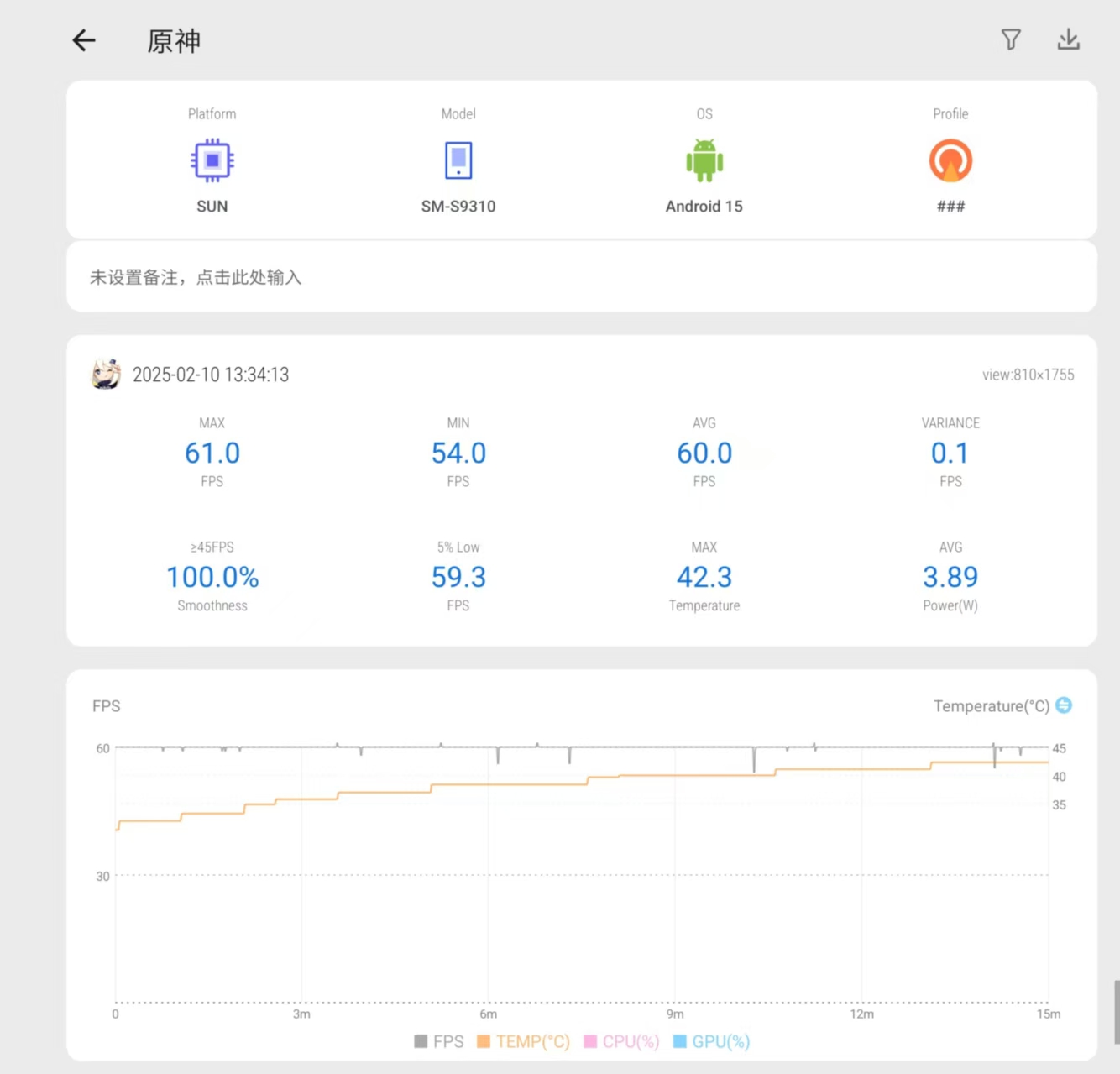Click the 5% Low 59.3 value
1120x1074 pixels.
[458, 577]
